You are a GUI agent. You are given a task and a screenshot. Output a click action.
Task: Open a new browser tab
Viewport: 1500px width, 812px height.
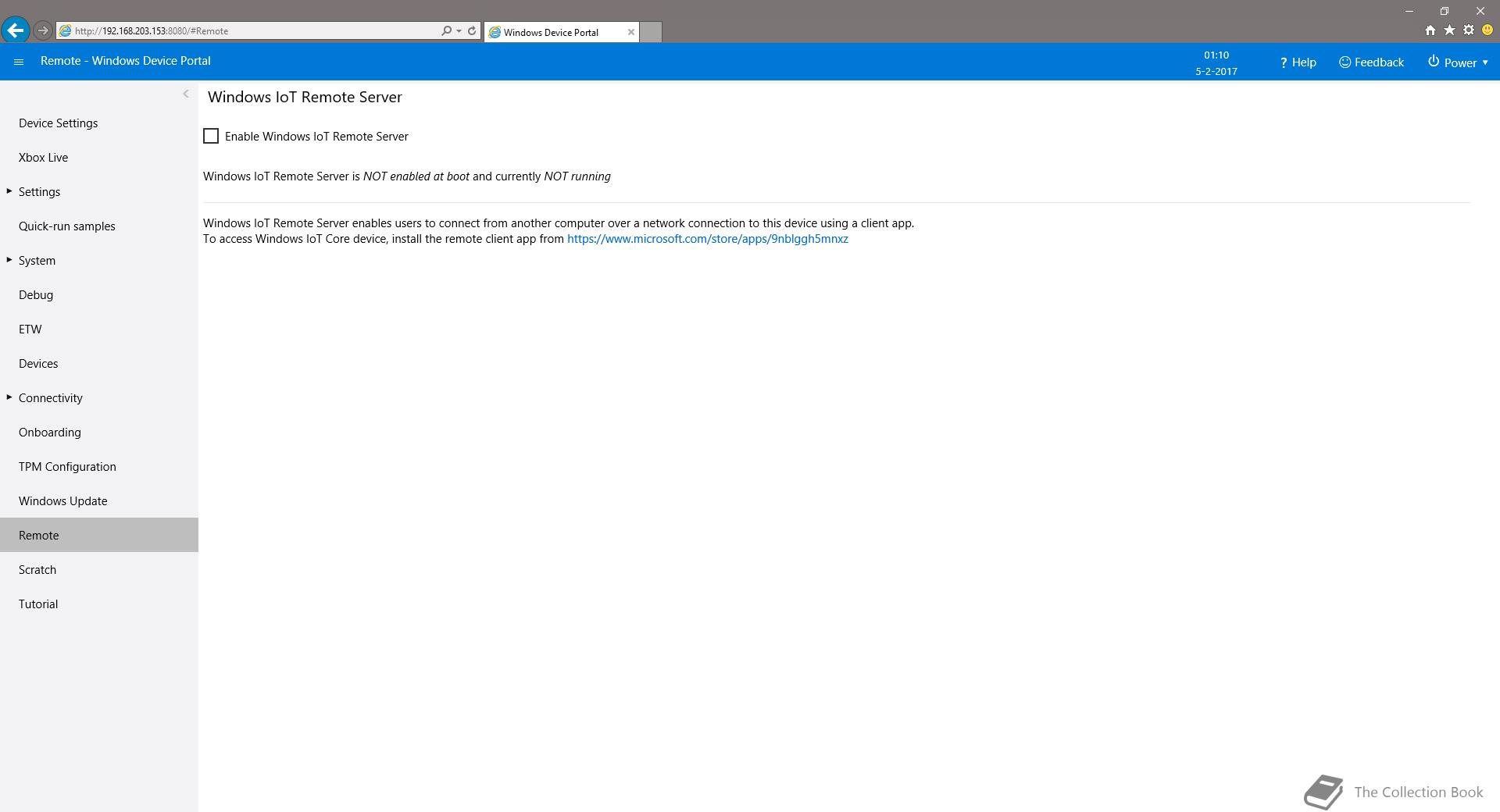651,32
